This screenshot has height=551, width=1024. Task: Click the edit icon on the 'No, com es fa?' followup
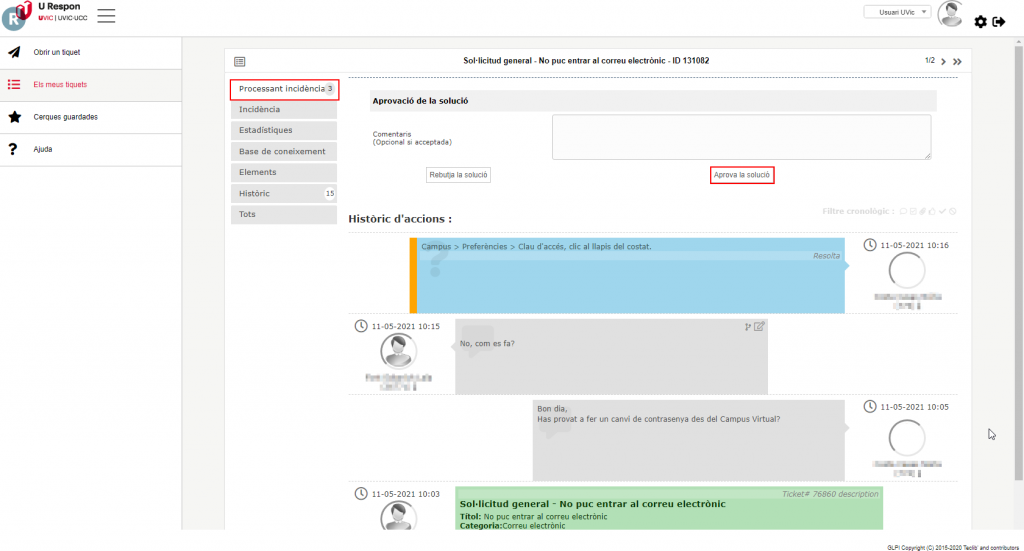point(760,326)
